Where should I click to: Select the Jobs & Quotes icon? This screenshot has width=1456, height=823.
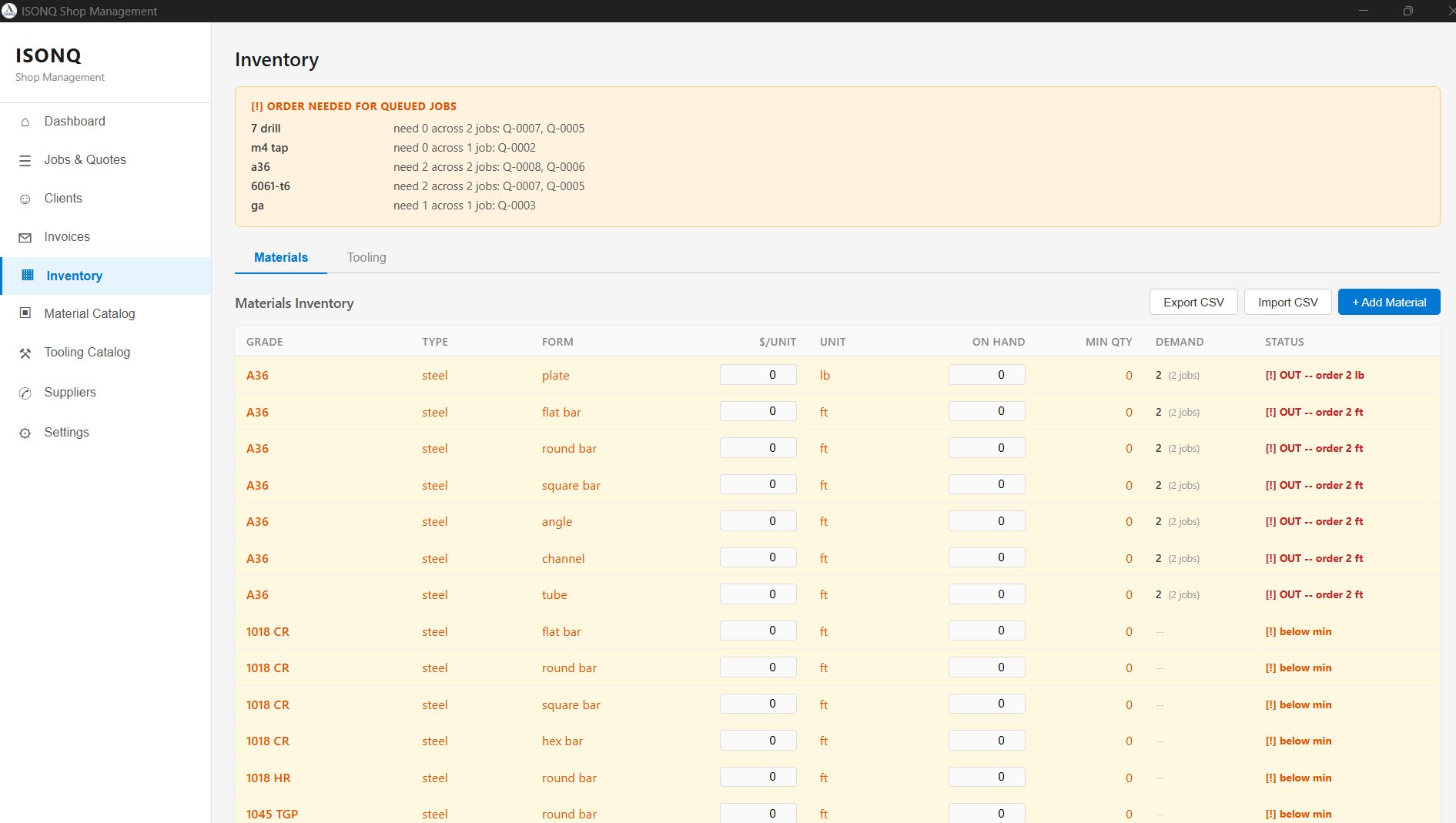[24, 159]
